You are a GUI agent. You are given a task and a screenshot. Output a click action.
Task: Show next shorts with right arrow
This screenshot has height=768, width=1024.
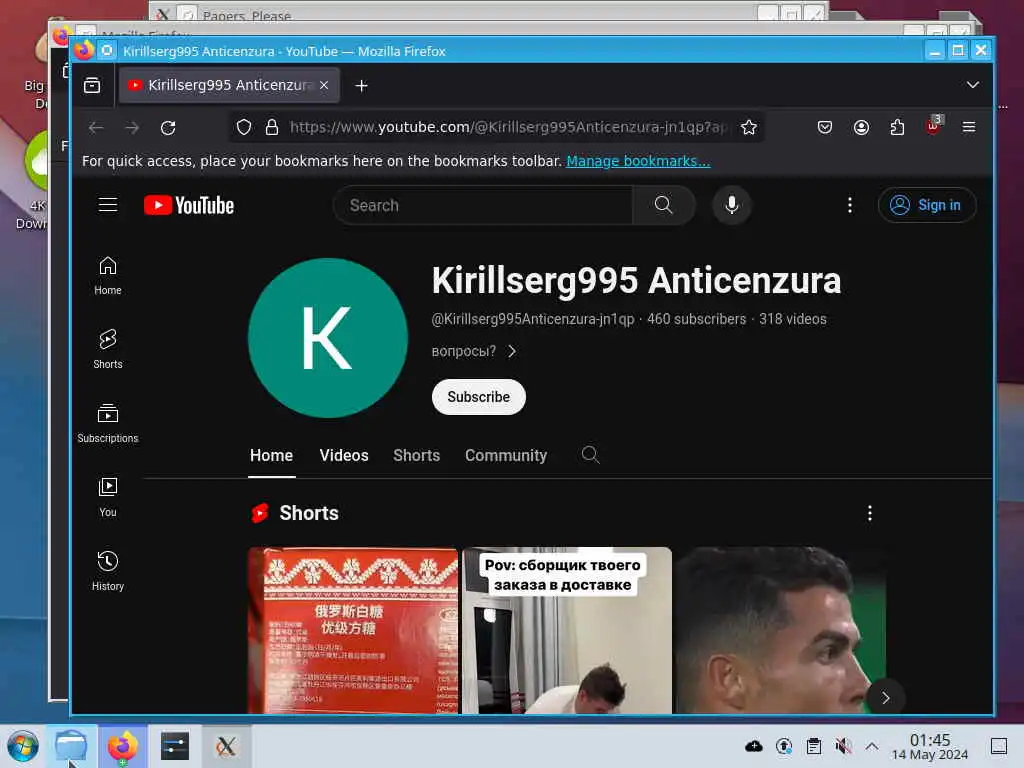pyautogui.click(x=885, y=697)
